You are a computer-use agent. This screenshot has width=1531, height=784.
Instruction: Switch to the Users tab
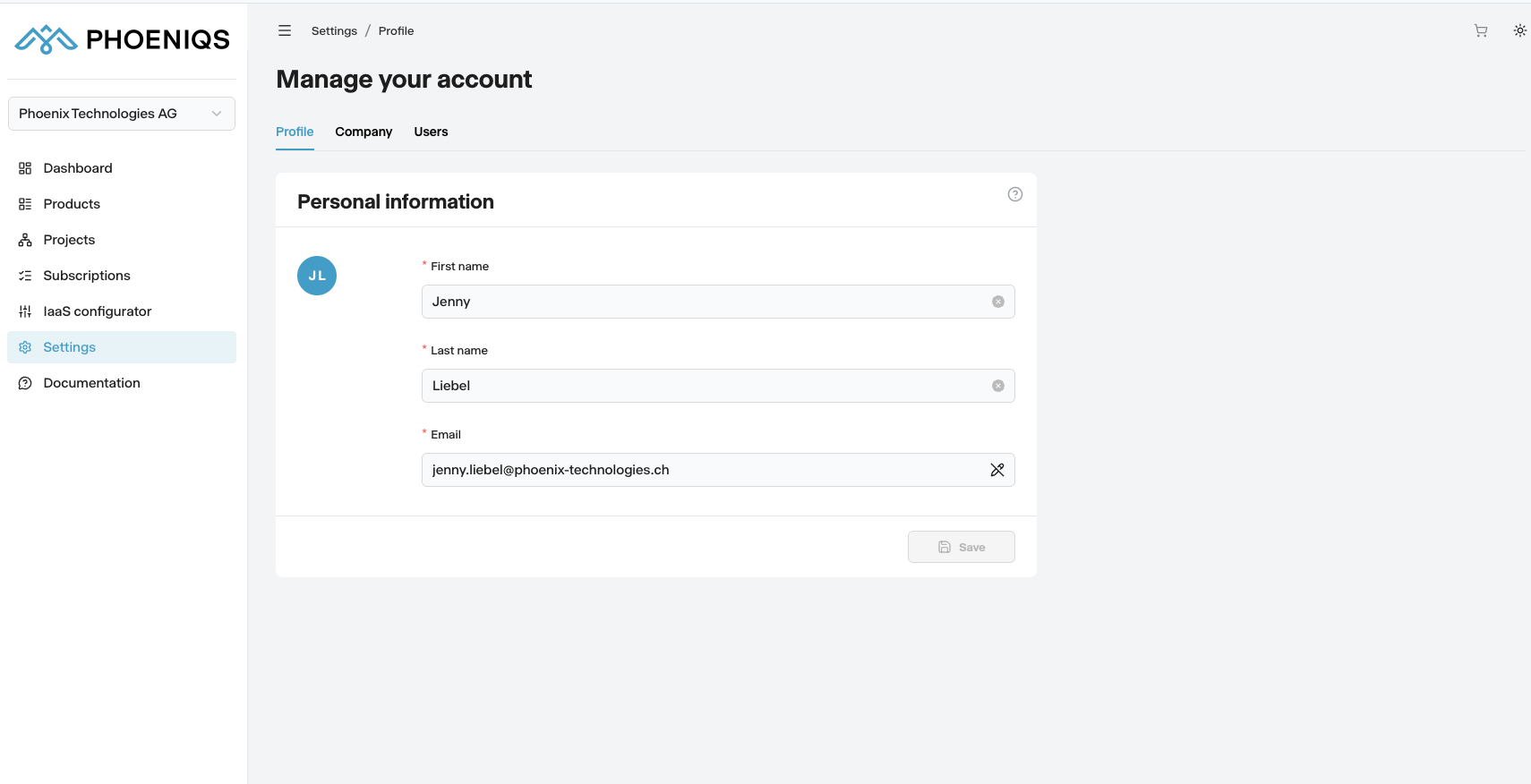431,132
